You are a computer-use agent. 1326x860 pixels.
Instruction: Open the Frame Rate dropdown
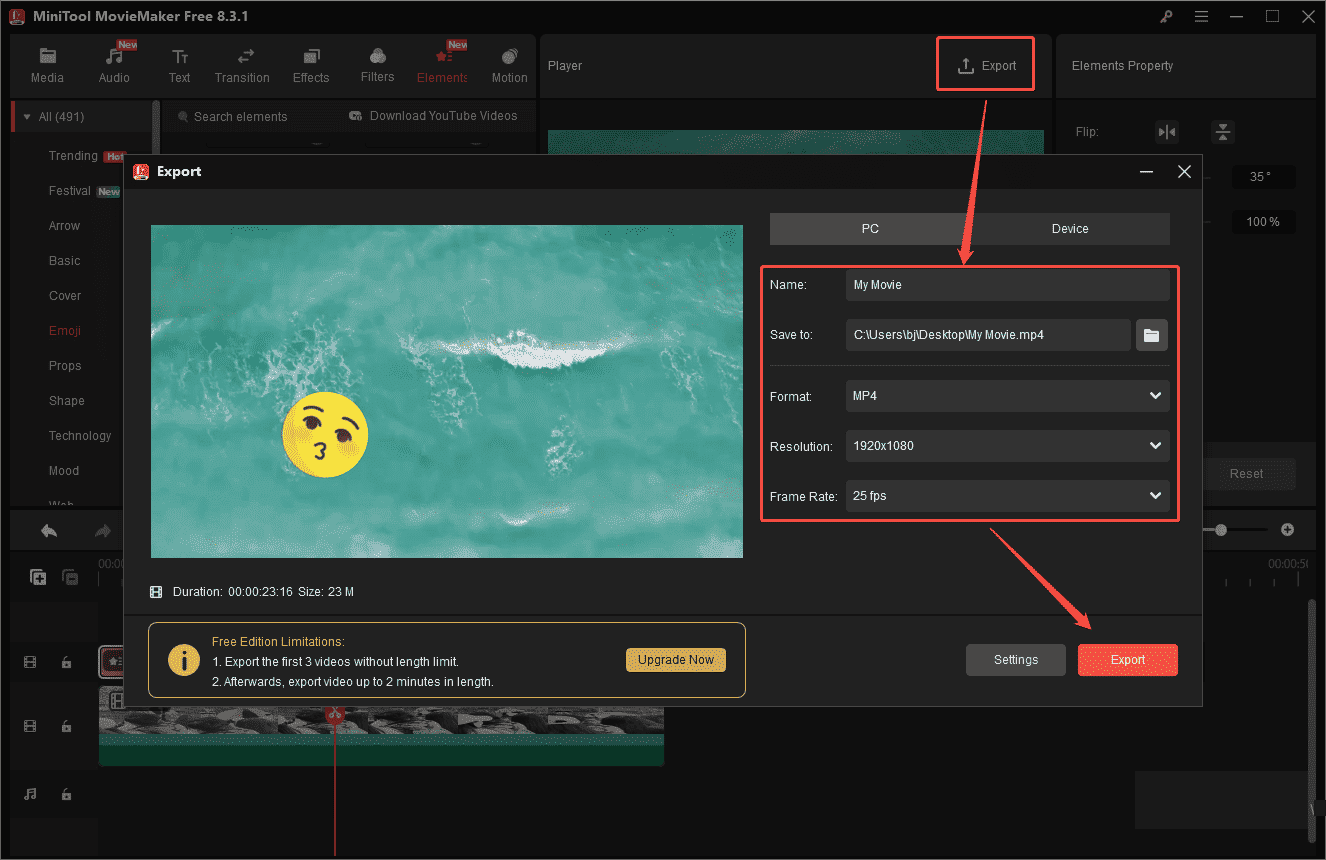(x=1006, y=496)
